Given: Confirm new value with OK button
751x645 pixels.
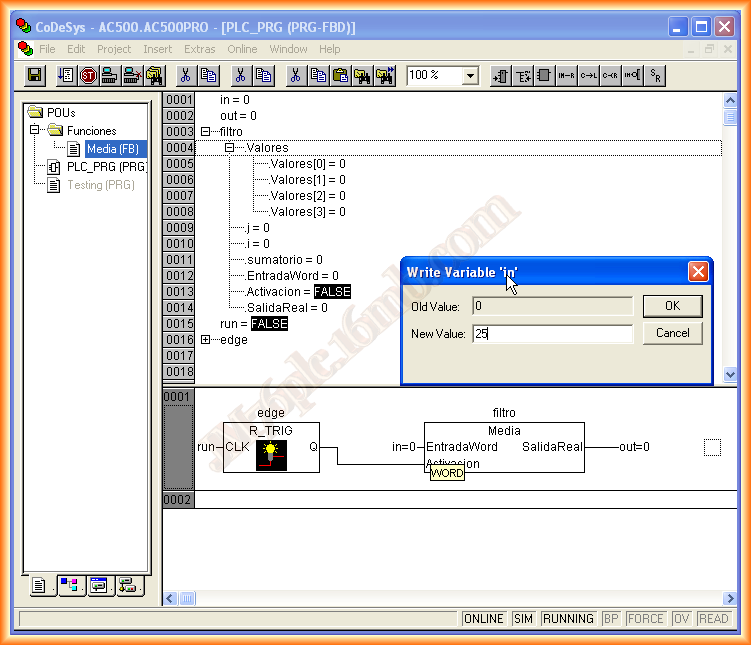Looking at the screenshot, I should point(672,305).
